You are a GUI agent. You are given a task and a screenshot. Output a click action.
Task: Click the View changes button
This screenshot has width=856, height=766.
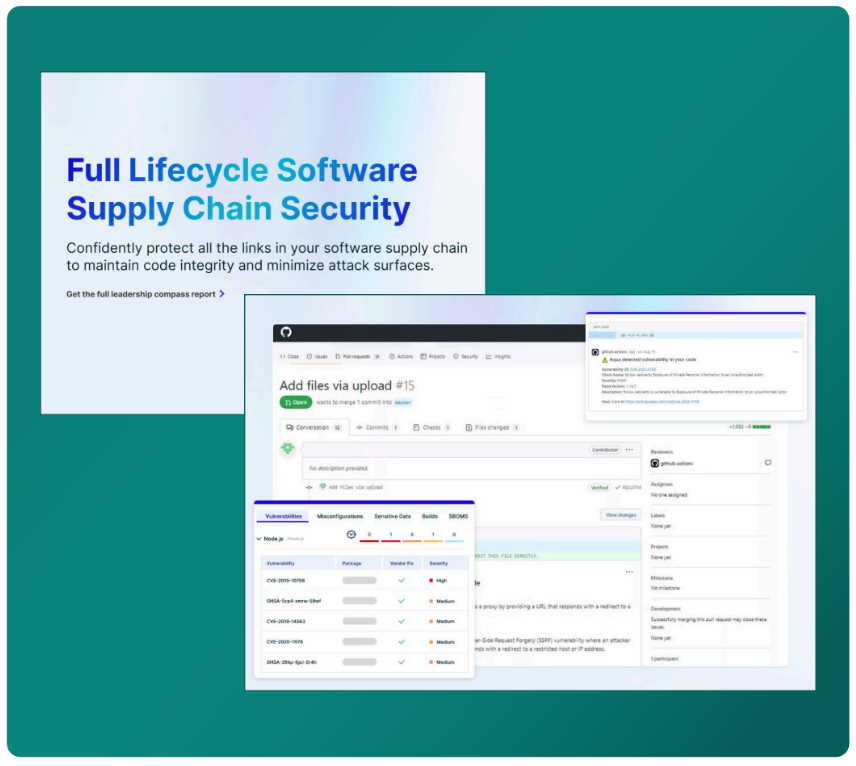tap(620, 515)
